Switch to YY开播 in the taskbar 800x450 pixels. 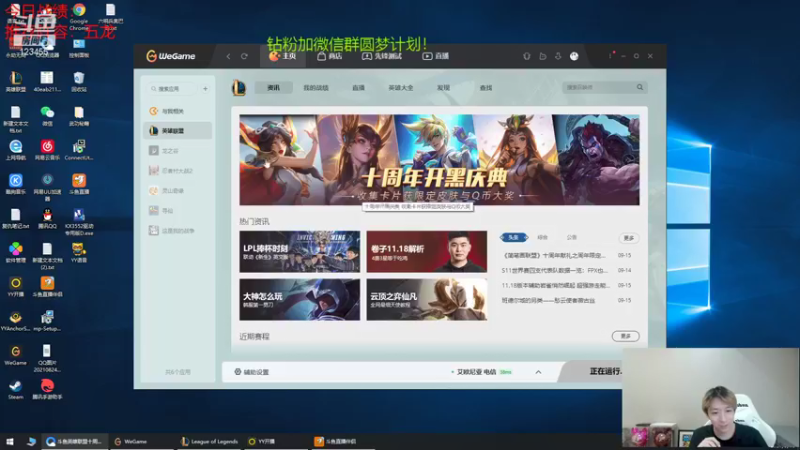click(x=262, y=441)
